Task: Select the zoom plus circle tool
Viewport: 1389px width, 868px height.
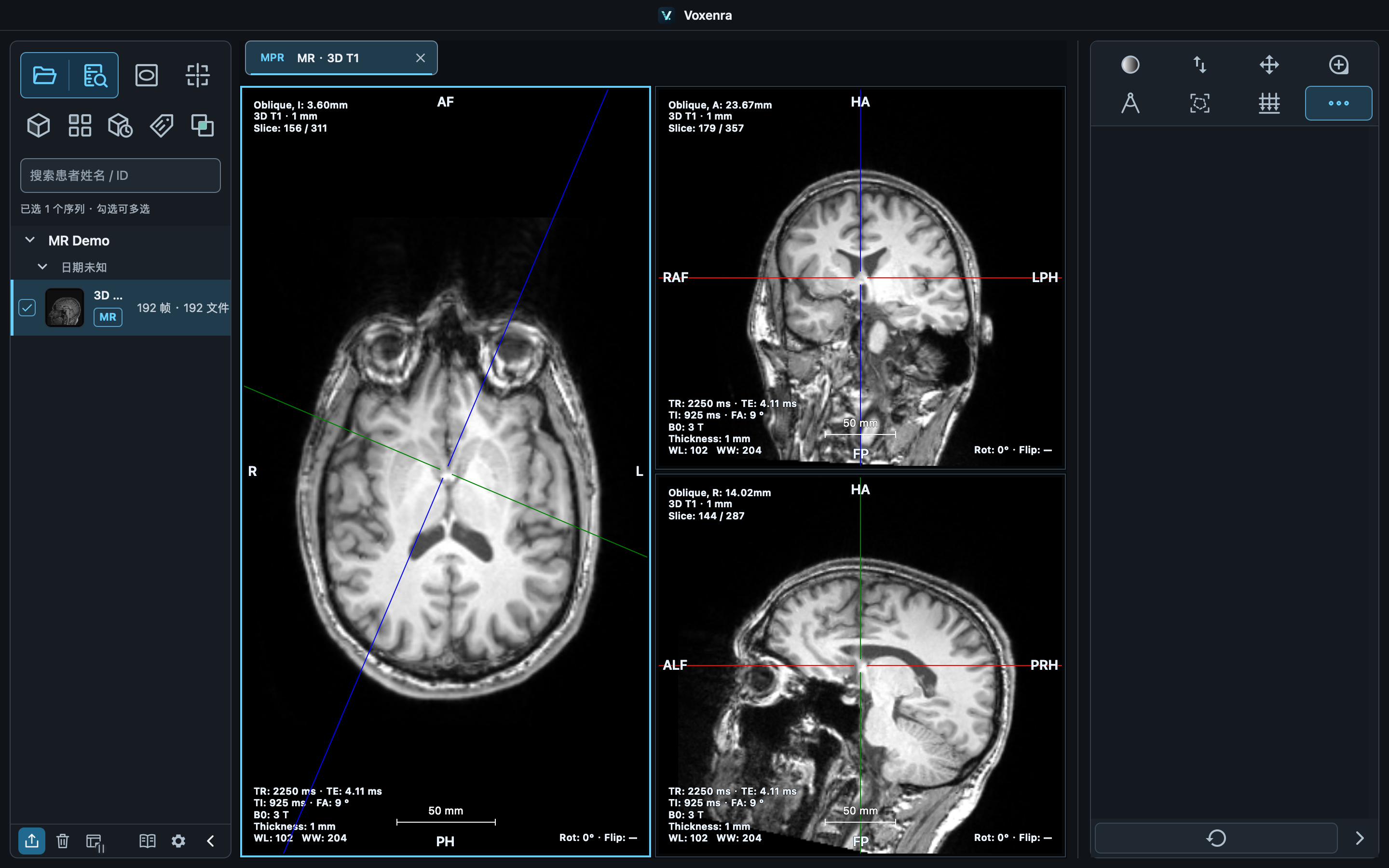Action: (1338, 65)
